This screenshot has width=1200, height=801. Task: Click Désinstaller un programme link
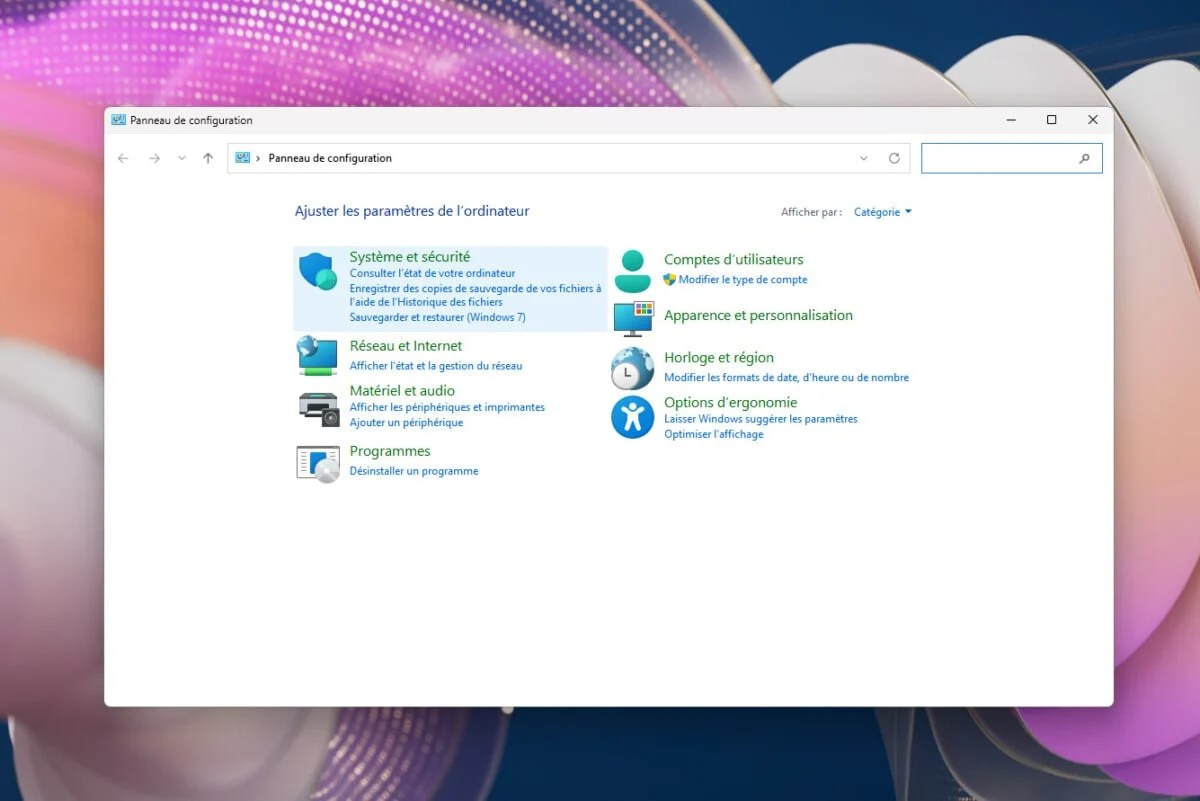click(414, 471)
